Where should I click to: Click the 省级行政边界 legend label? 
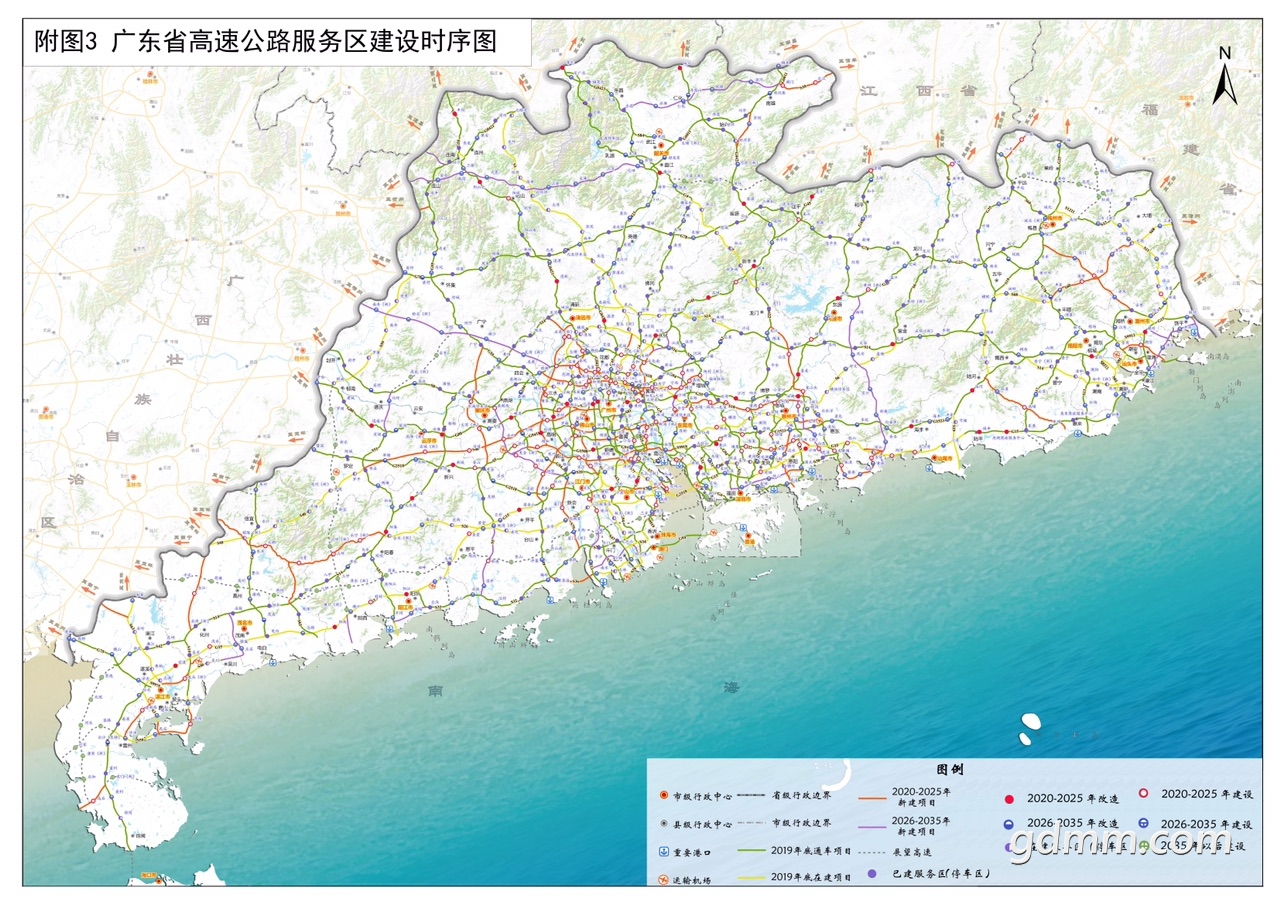click(x=801, y=795)
